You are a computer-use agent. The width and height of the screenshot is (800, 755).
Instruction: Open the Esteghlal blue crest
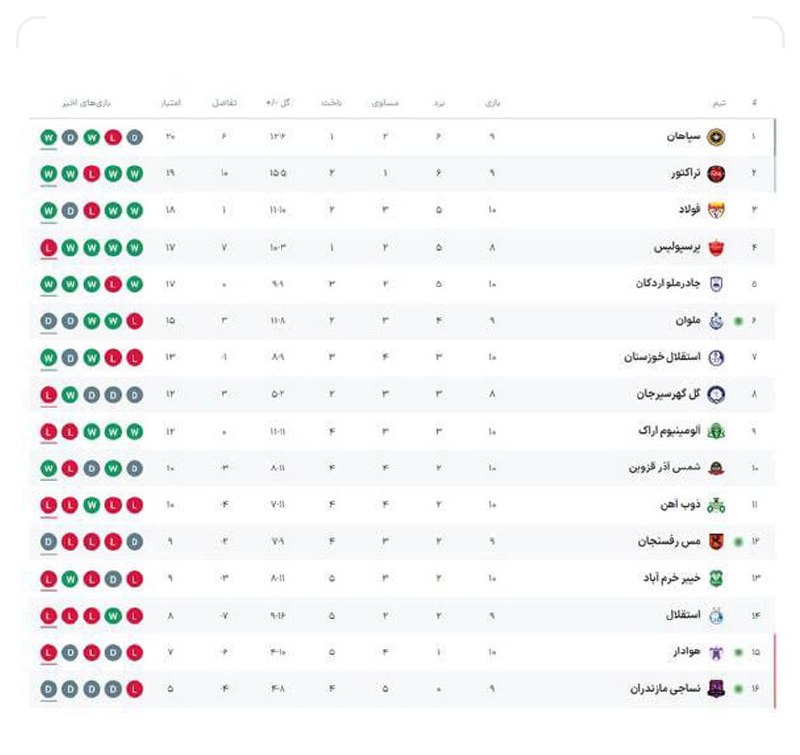click(716, 616)
